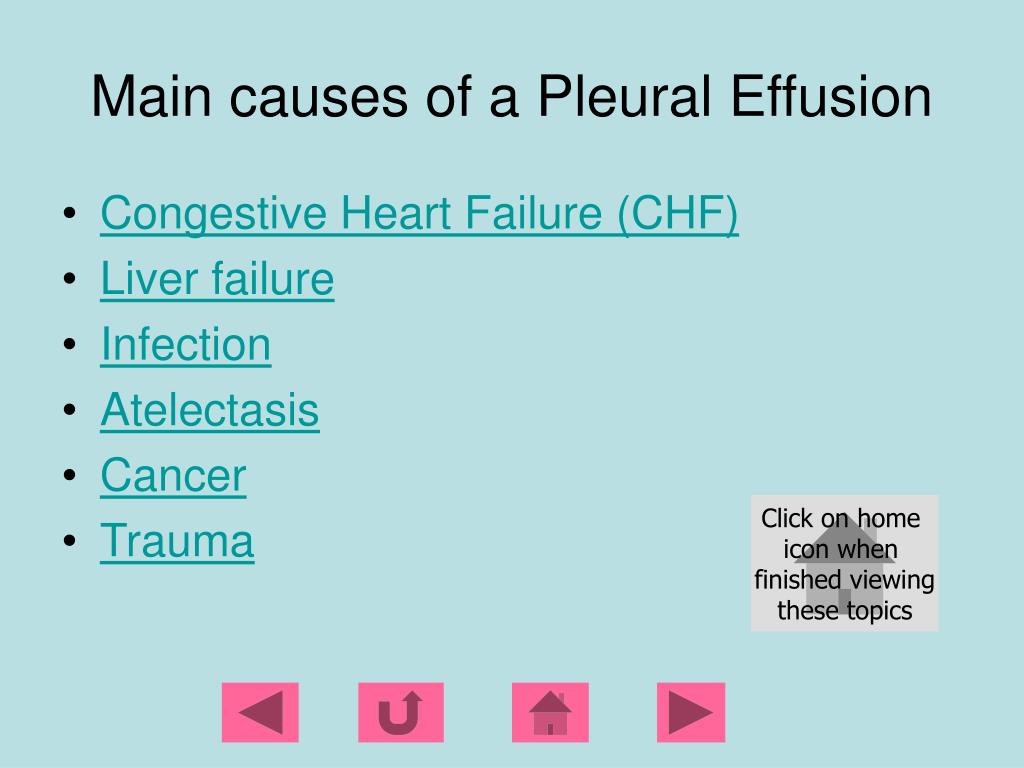Viewport: 1024px width, 768px height.
Task: Open the Trauma link
Action: pos(177,541)
